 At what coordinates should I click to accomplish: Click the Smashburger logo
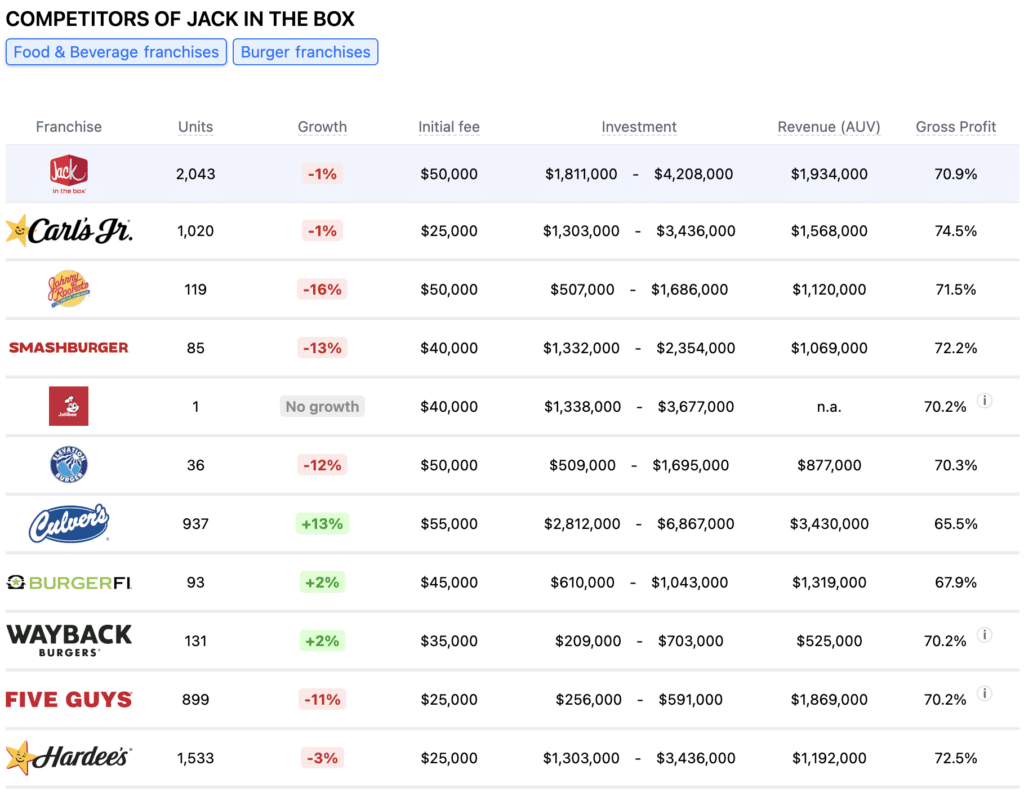pos(69,347)
